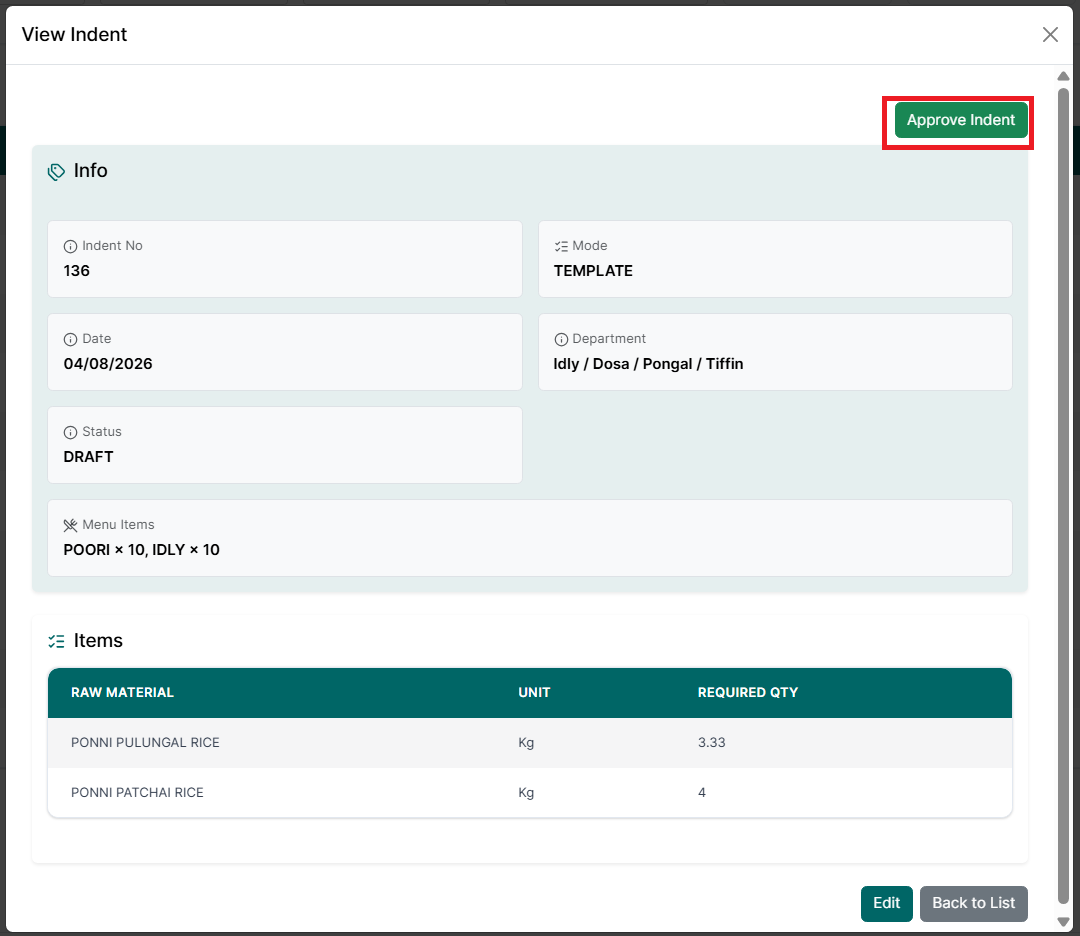Screen dimensions: 1080x936
Task: Select indent number 136
Action: [x=76, y=271]
